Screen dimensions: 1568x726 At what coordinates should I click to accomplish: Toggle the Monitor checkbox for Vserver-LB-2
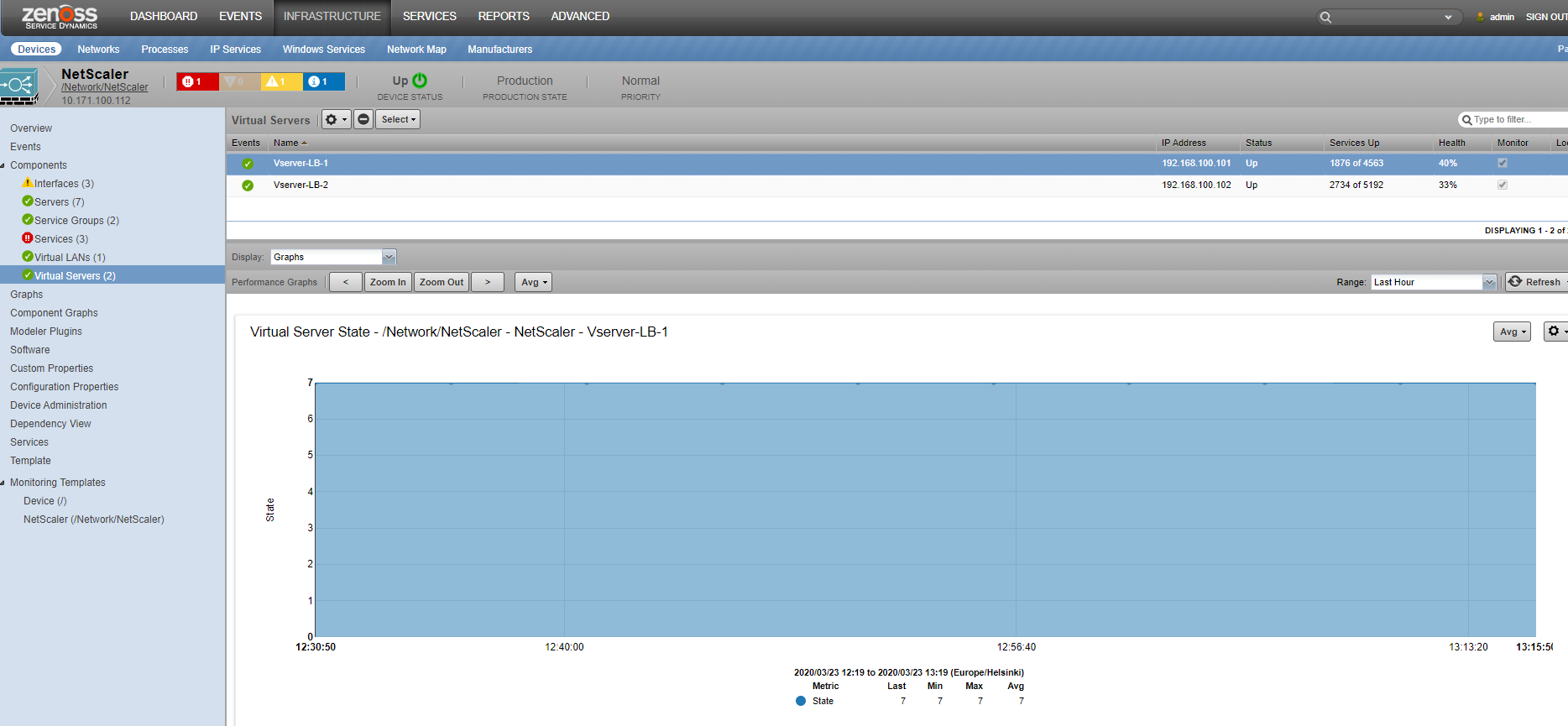(x=1503, y=185)
